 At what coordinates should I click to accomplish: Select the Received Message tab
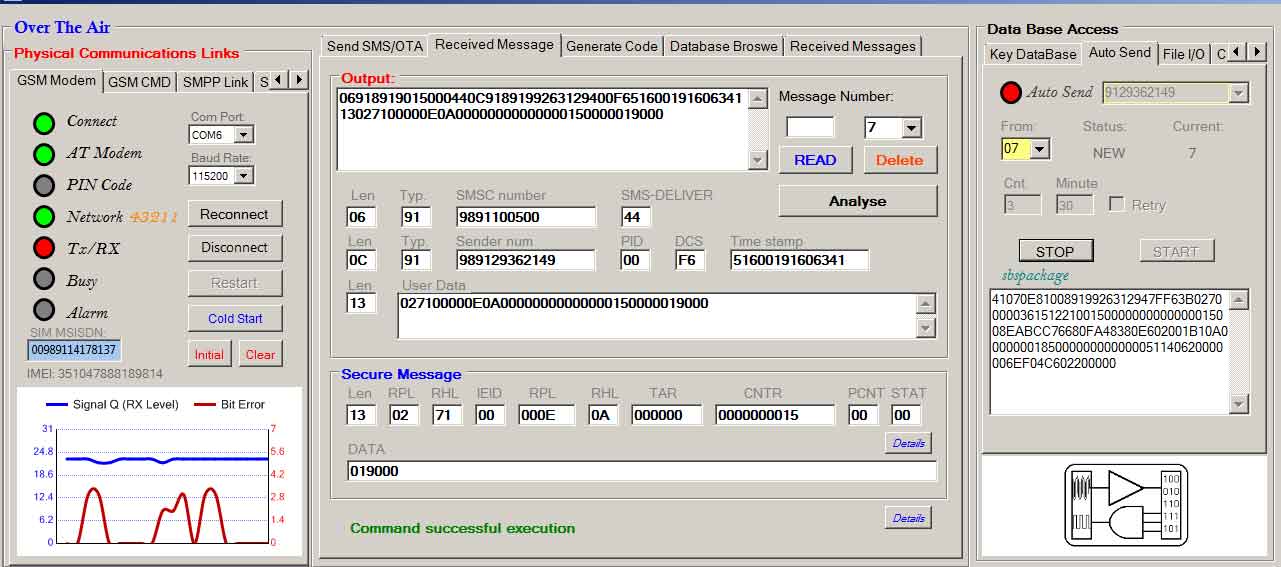pyautogui.click(x=494, y=45)
